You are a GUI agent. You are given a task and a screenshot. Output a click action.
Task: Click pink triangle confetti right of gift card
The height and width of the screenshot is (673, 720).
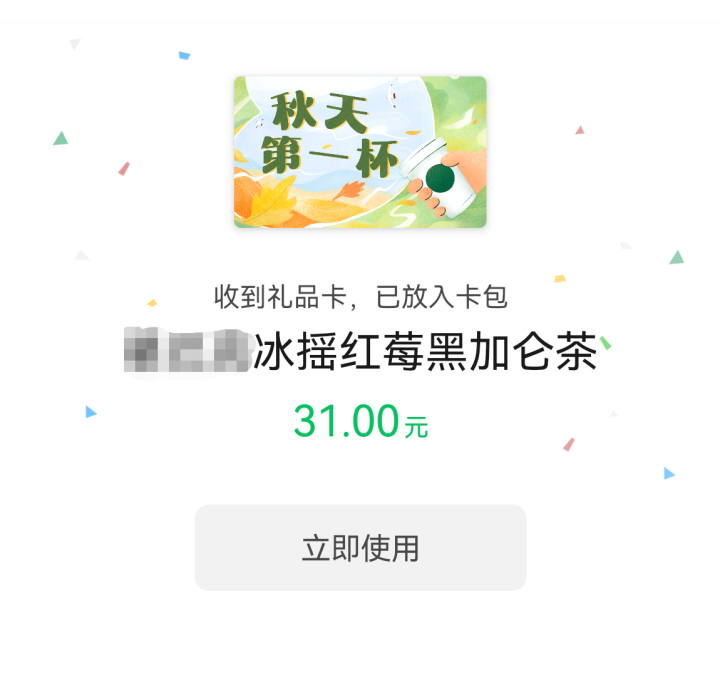[x=580, y=130]
